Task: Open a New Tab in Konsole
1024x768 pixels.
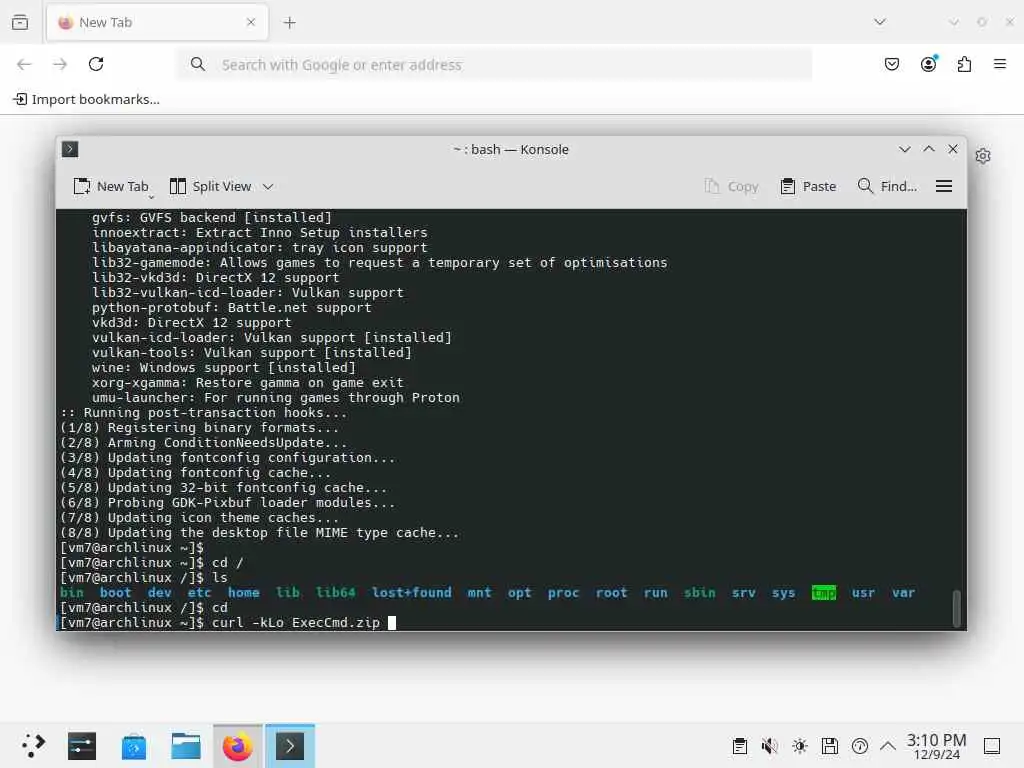Action: coord(112,187)
